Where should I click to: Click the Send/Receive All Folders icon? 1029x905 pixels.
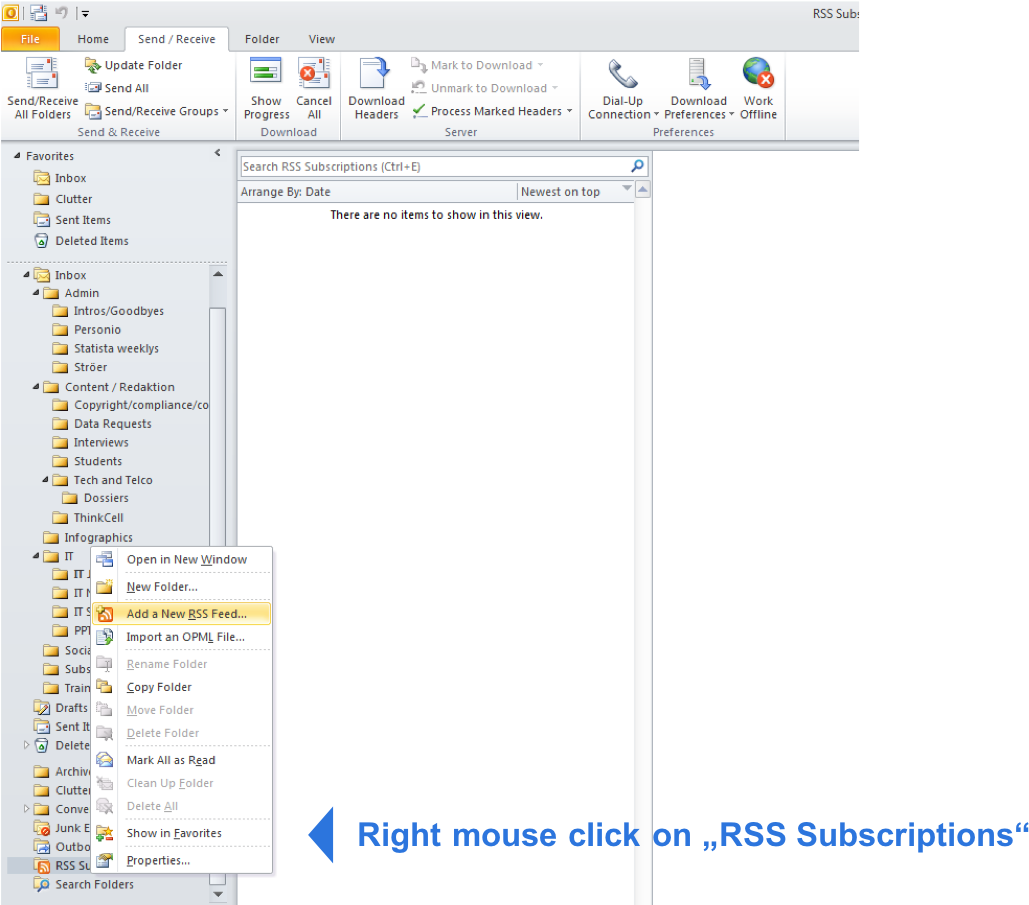42,75
